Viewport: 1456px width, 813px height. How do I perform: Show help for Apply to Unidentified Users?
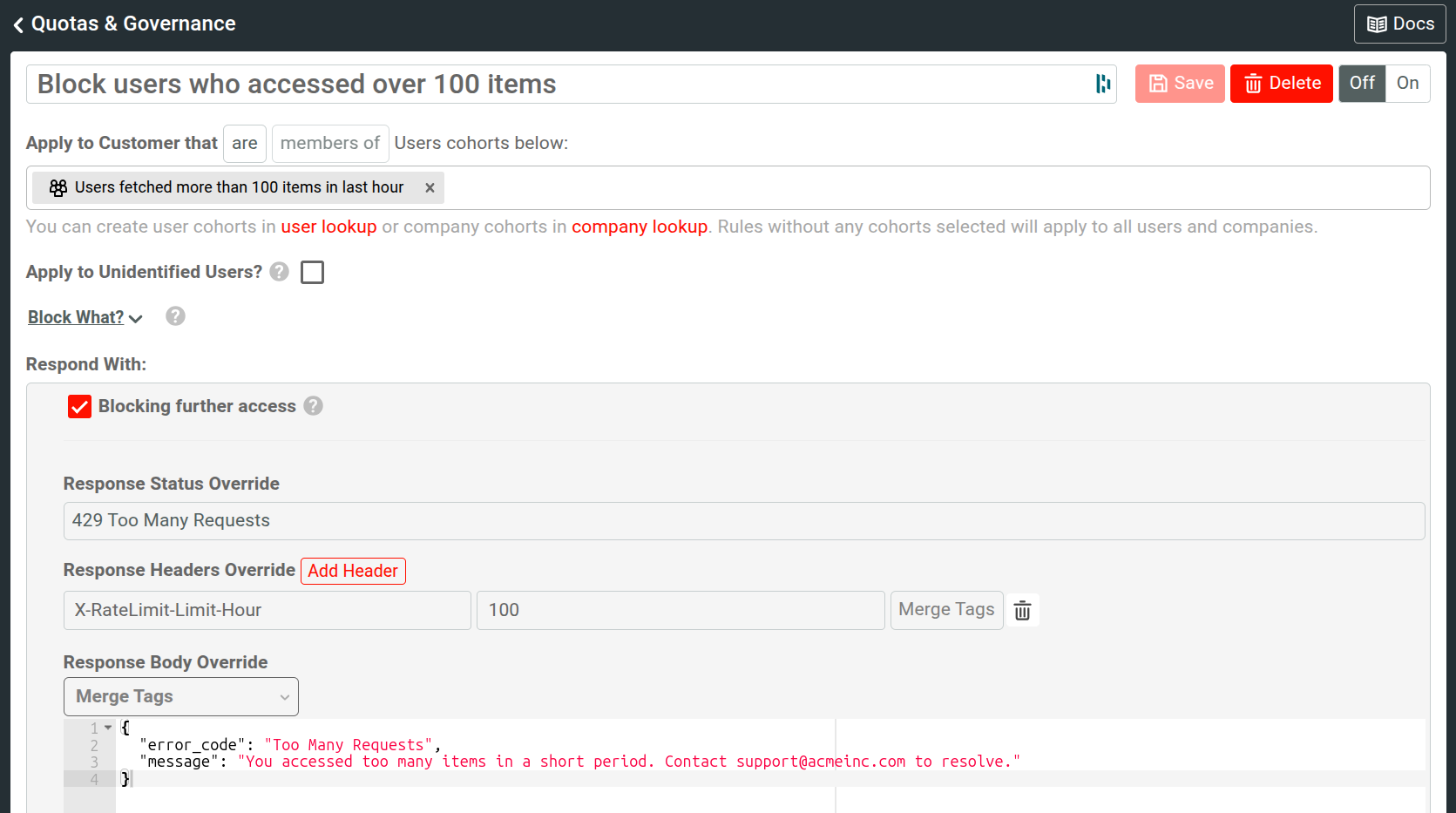(x=279, y=272)
